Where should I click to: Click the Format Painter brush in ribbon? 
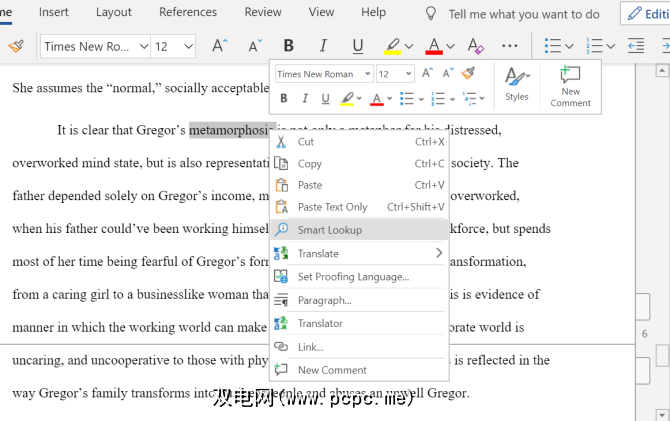click(x=15, y=47)
